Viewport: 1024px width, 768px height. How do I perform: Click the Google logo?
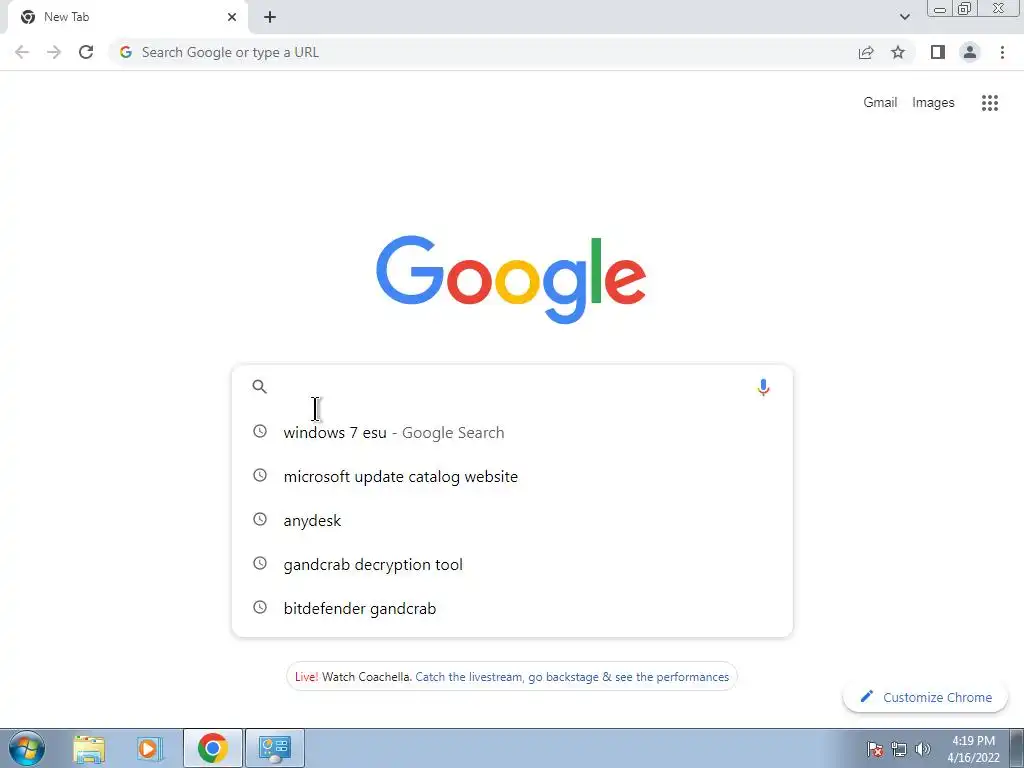511,280
